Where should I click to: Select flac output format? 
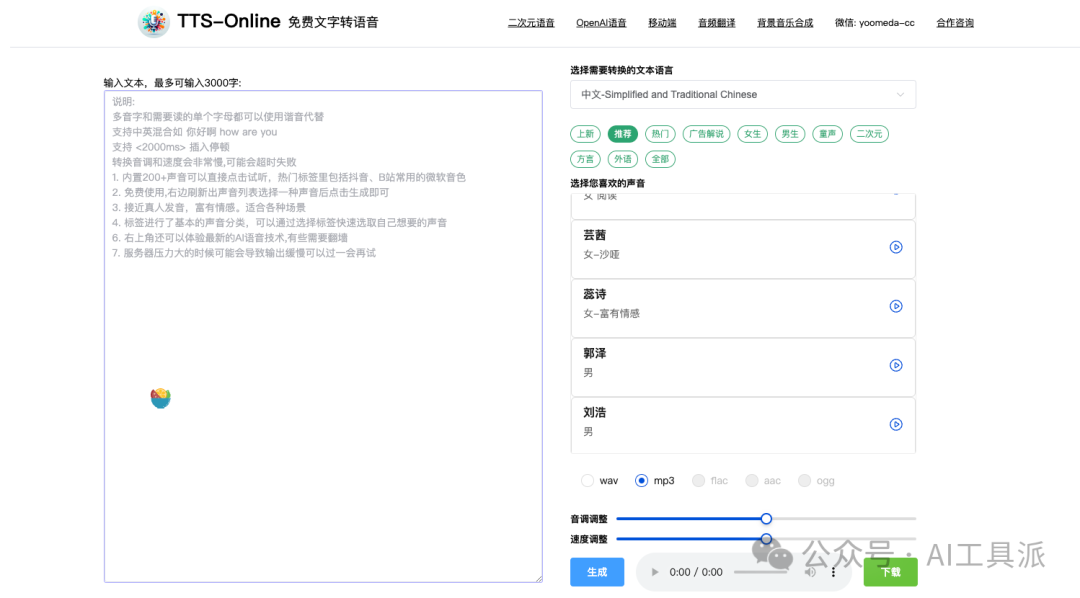pyautogui.click(x=698, y=480)
